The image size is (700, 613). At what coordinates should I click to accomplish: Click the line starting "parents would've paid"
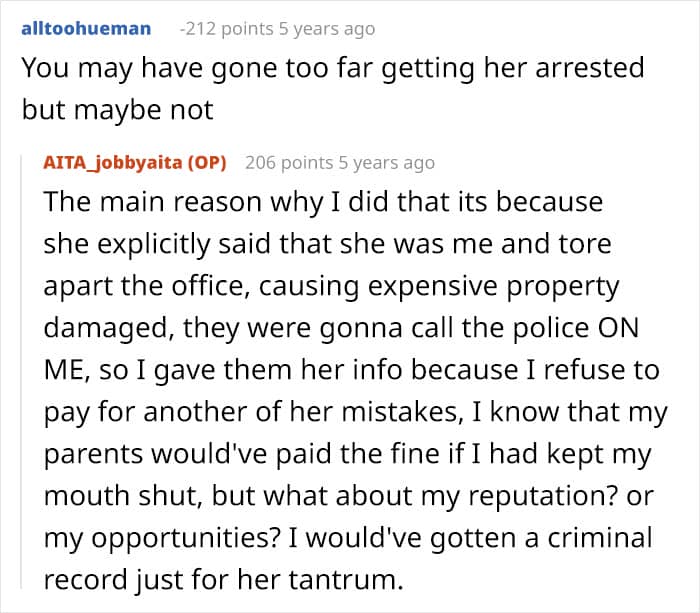[x=346, y=454]
